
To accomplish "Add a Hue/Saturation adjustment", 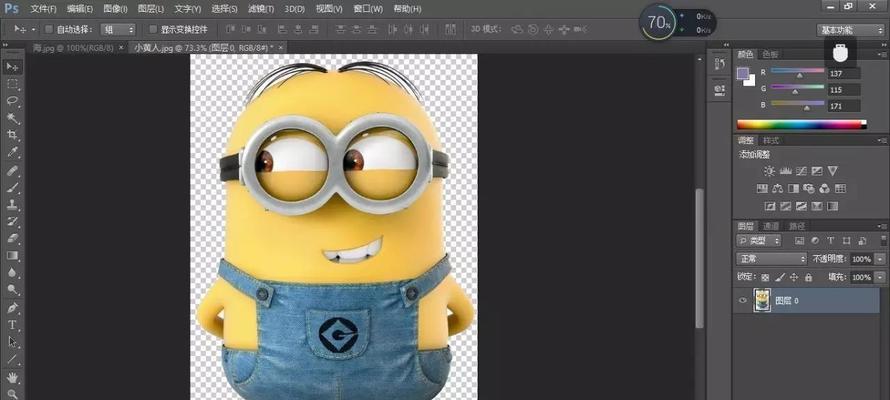I will coord(762,188).
